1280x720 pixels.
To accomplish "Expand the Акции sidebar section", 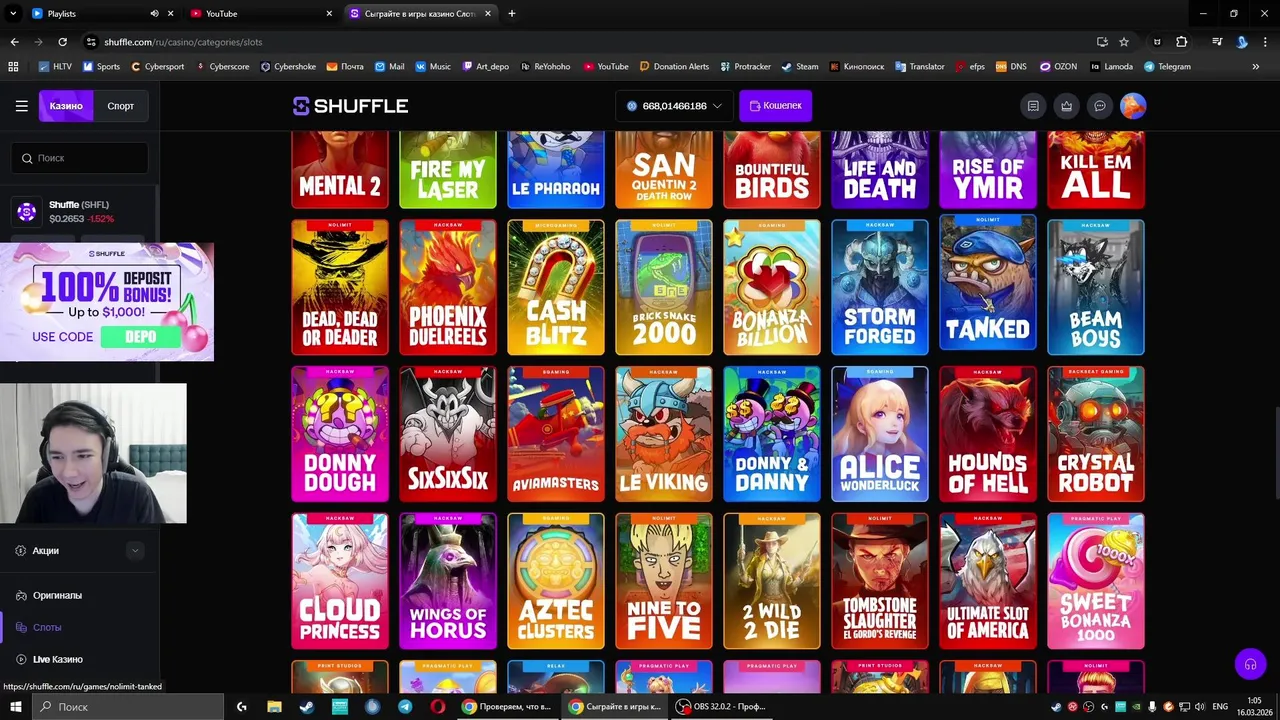I will (x=135, y=551).
